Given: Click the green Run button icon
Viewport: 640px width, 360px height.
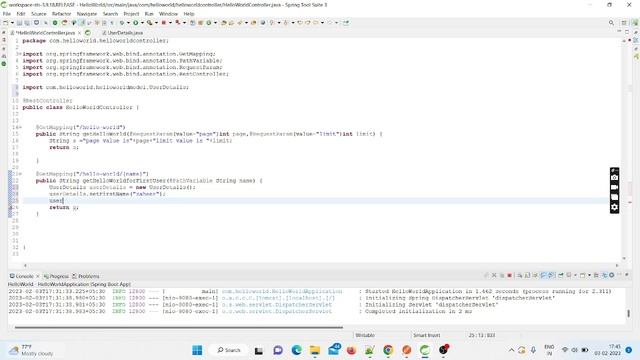Looking at the screenshot, I should tap(136, 23).
